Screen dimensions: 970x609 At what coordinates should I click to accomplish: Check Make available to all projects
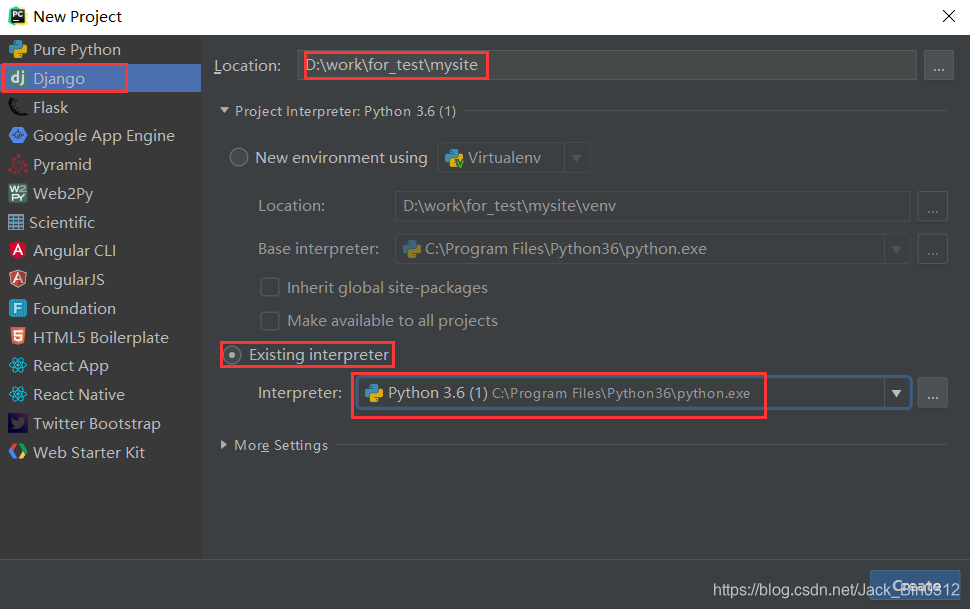pos(270,321)
